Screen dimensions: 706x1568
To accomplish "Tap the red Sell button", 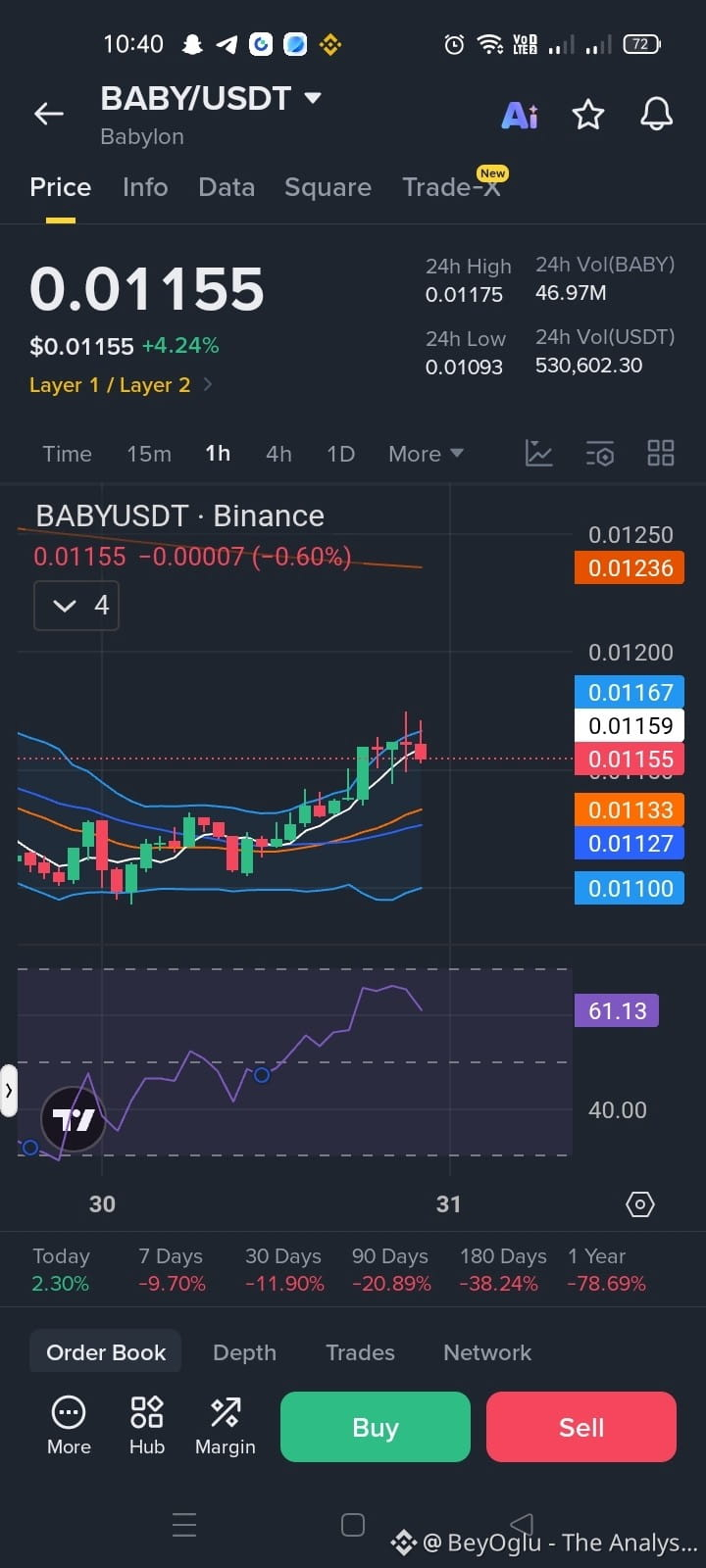I will (x=581, y=1427).
